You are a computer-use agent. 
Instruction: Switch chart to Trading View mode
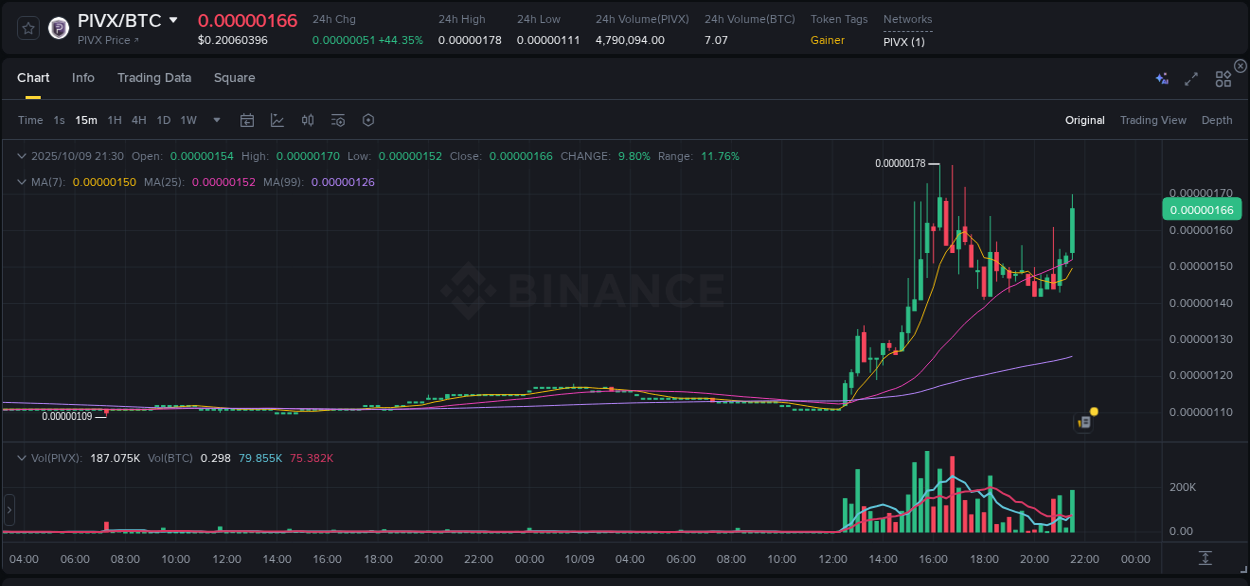[x=1153, y=120]
